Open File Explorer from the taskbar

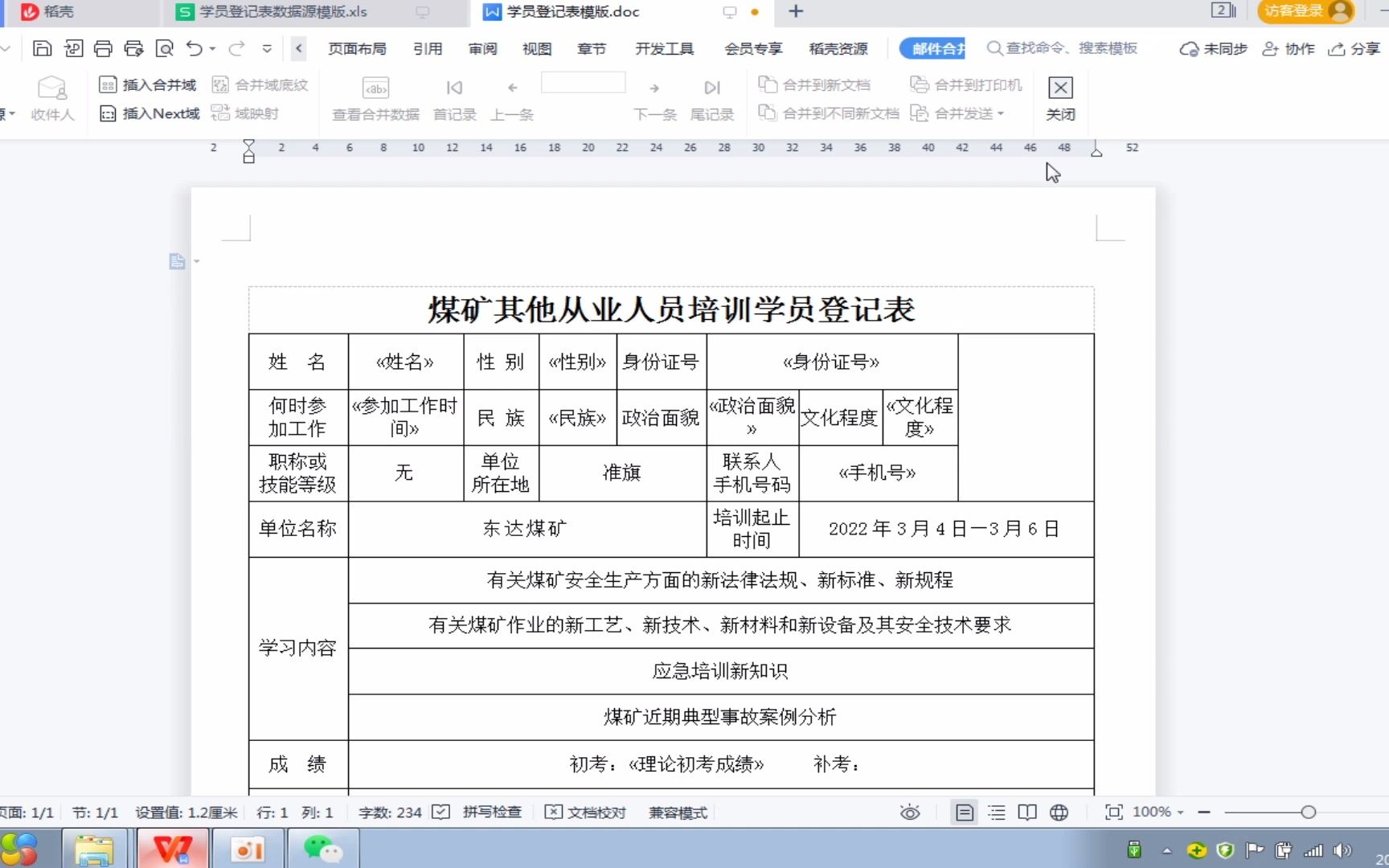(94, 849)
